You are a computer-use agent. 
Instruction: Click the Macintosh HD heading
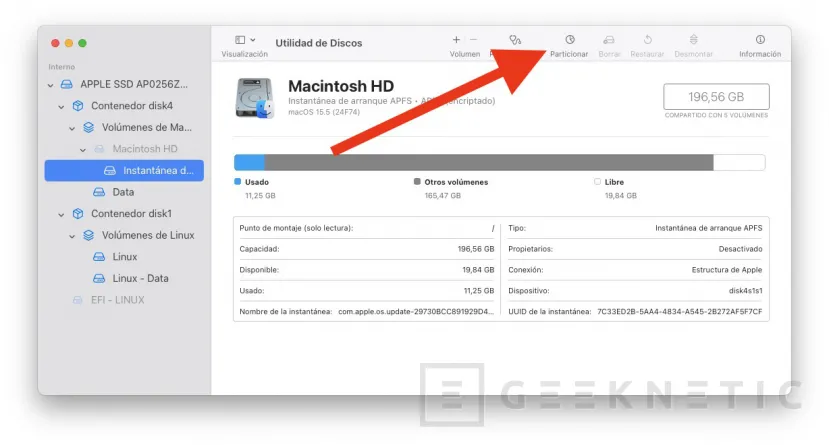341,86
